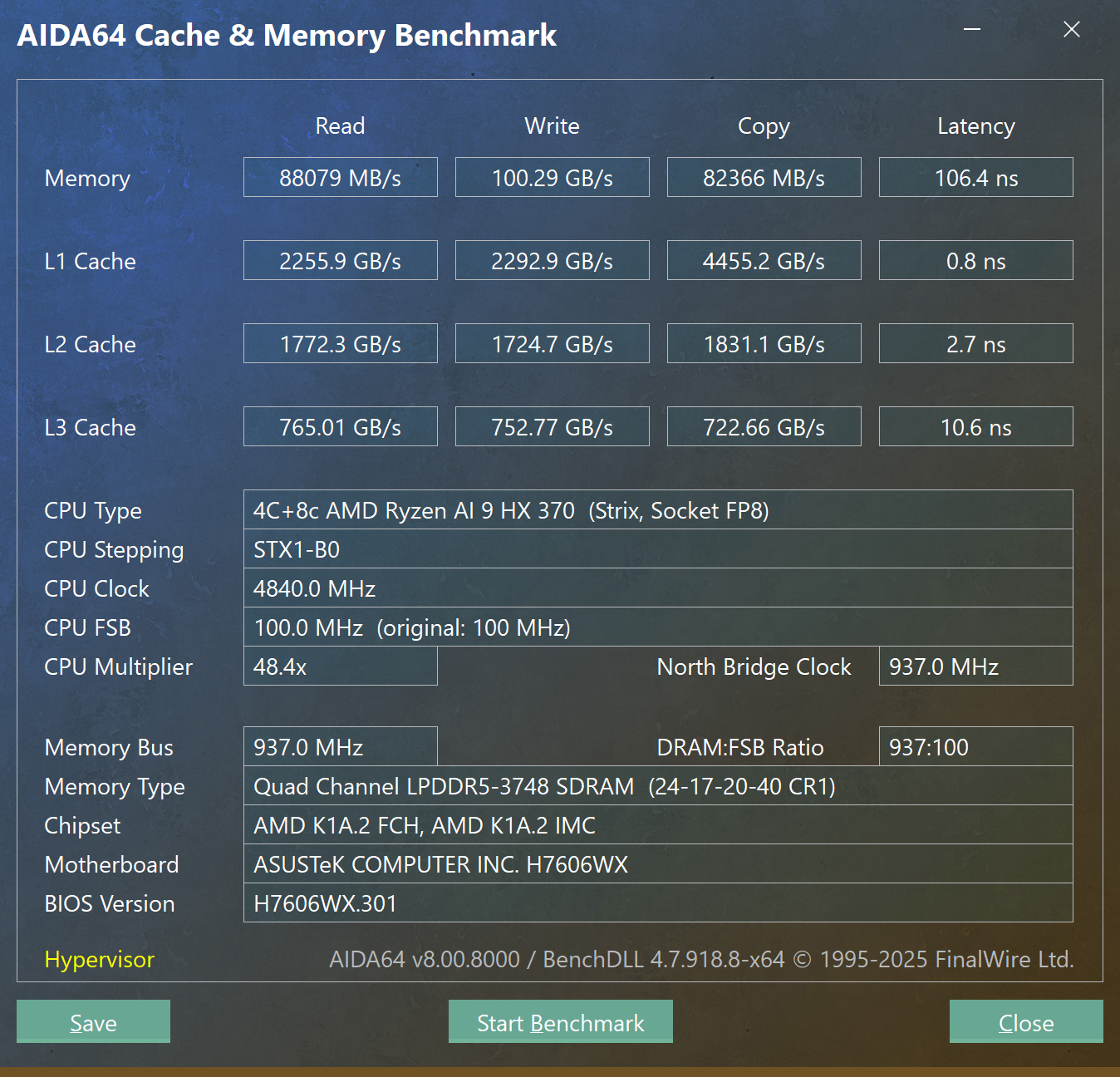Click the North Bridge Clock 937.0 MHz field
Screen dimensions: 1120x1077
(x=976, y=666)
